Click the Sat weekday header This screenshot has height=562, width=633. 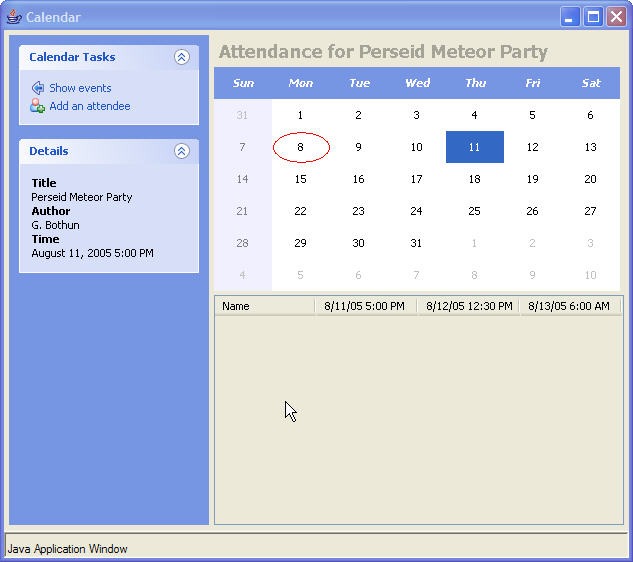591,83
